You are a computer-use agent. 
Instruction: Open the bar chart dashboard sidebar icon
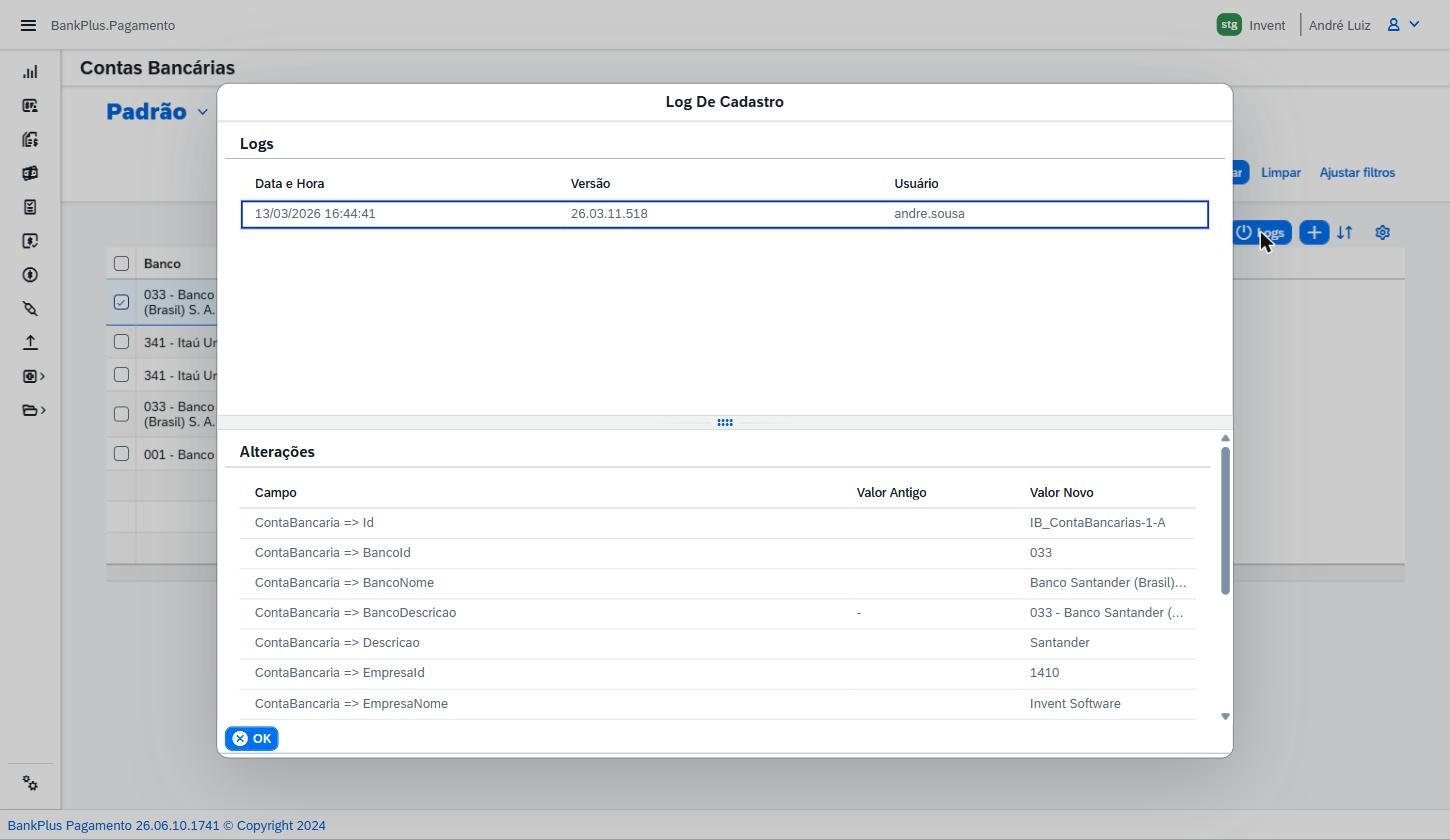30,72
